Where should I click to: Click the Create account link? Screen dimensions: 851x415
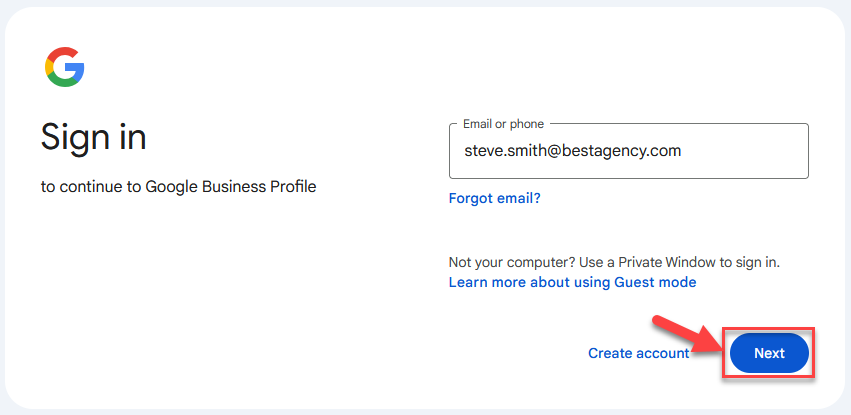coord(638,353)
